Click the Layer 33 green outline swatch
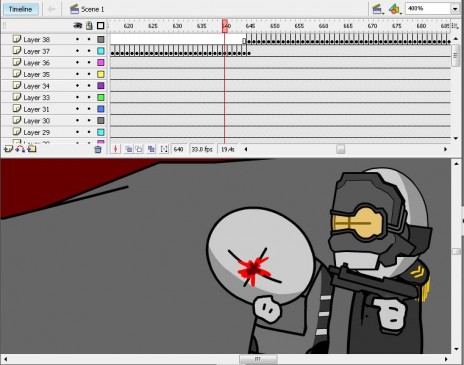Image resolution: width=464 pixels, height=365 pixels. tap(101, 97)
